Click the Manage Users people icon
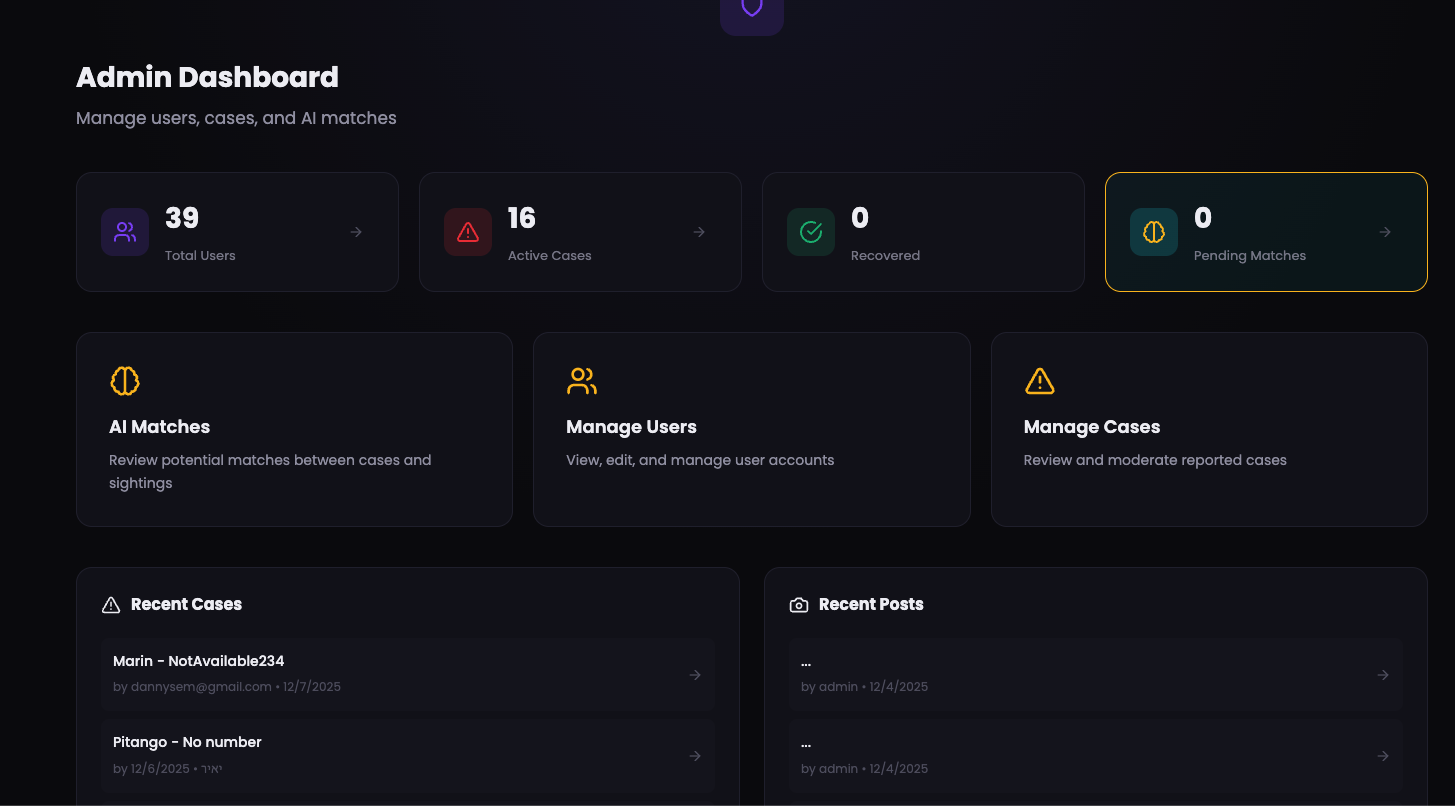This screenshot has width=1455, height=806. coord(581,381)
